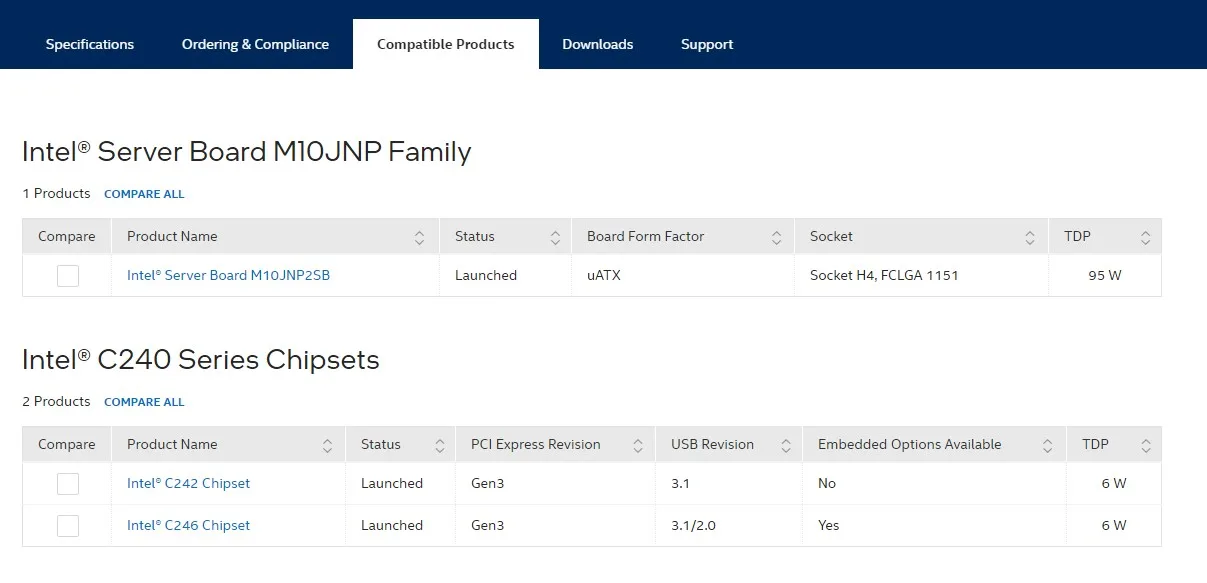The height and width of the screenshot is (583, 1207).
Task: Sort server board table by TDP arrows
Action: [1145, 237]
